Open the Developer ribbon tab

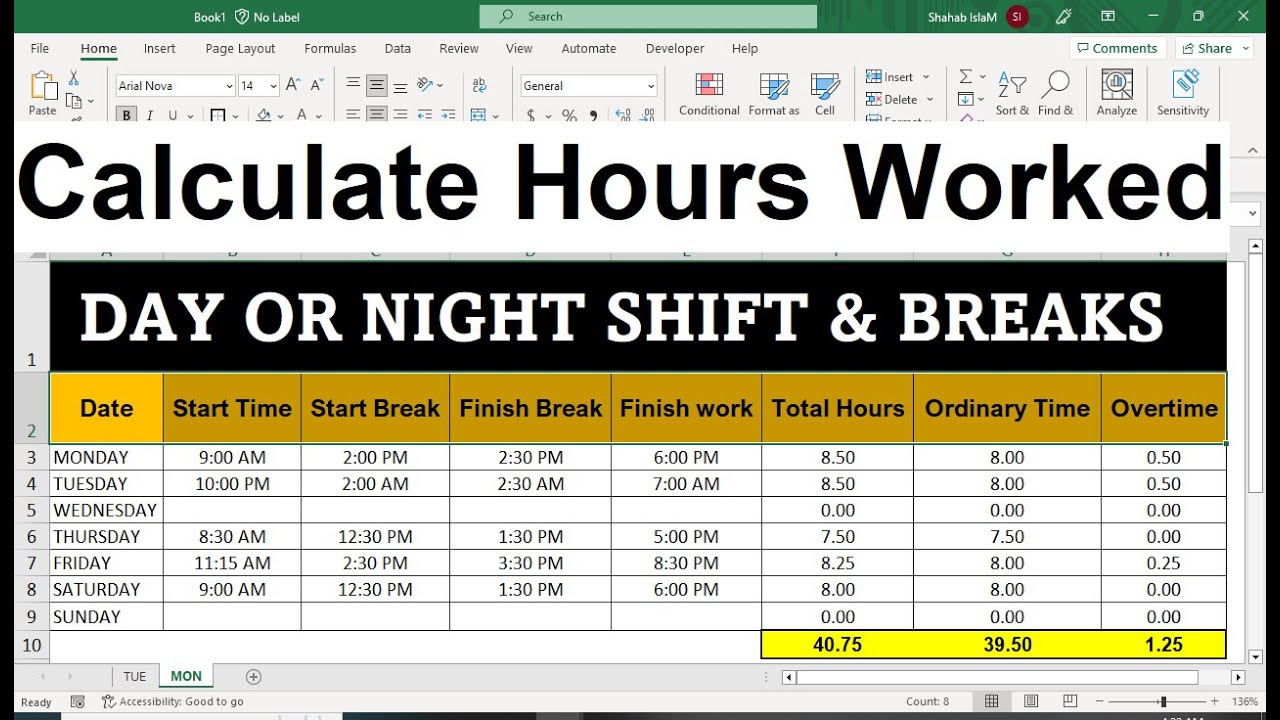pyautogui.click(x=675, y=48)
